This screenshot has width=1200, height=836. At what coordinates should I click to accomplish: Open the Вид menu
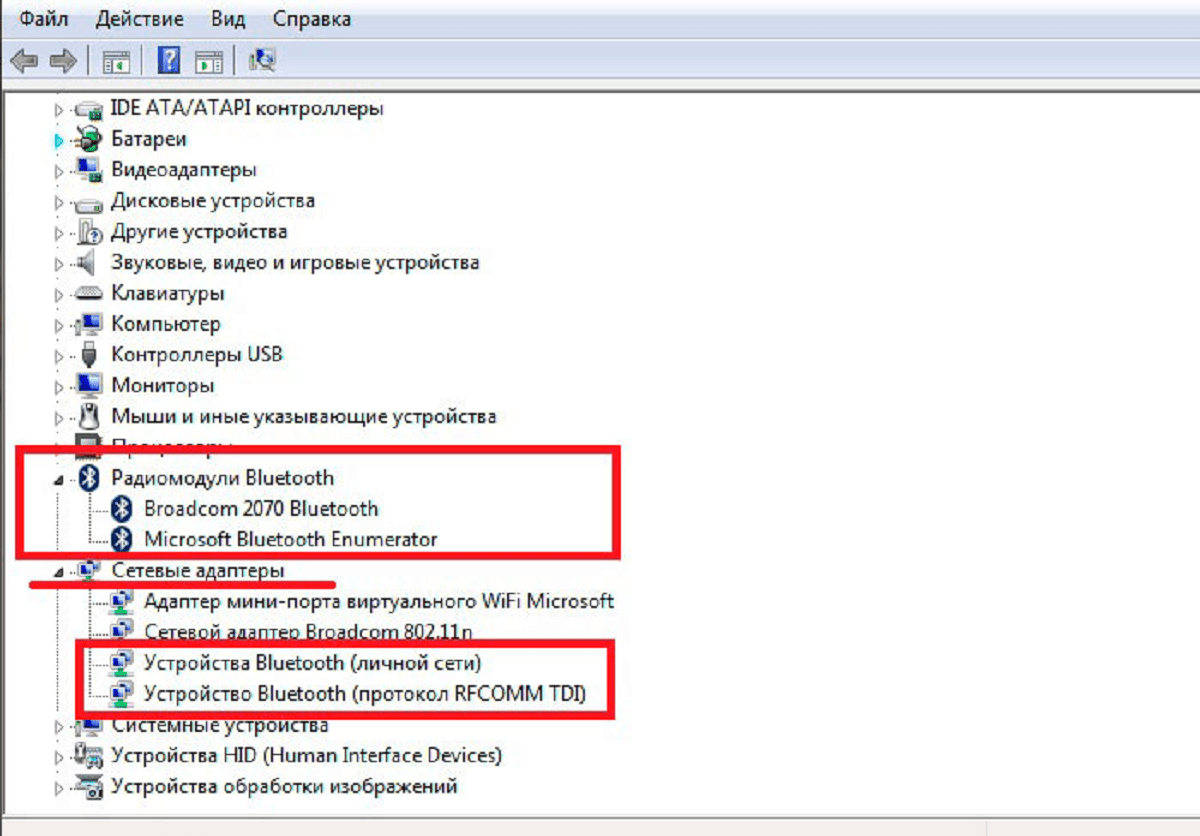(228, 19)
